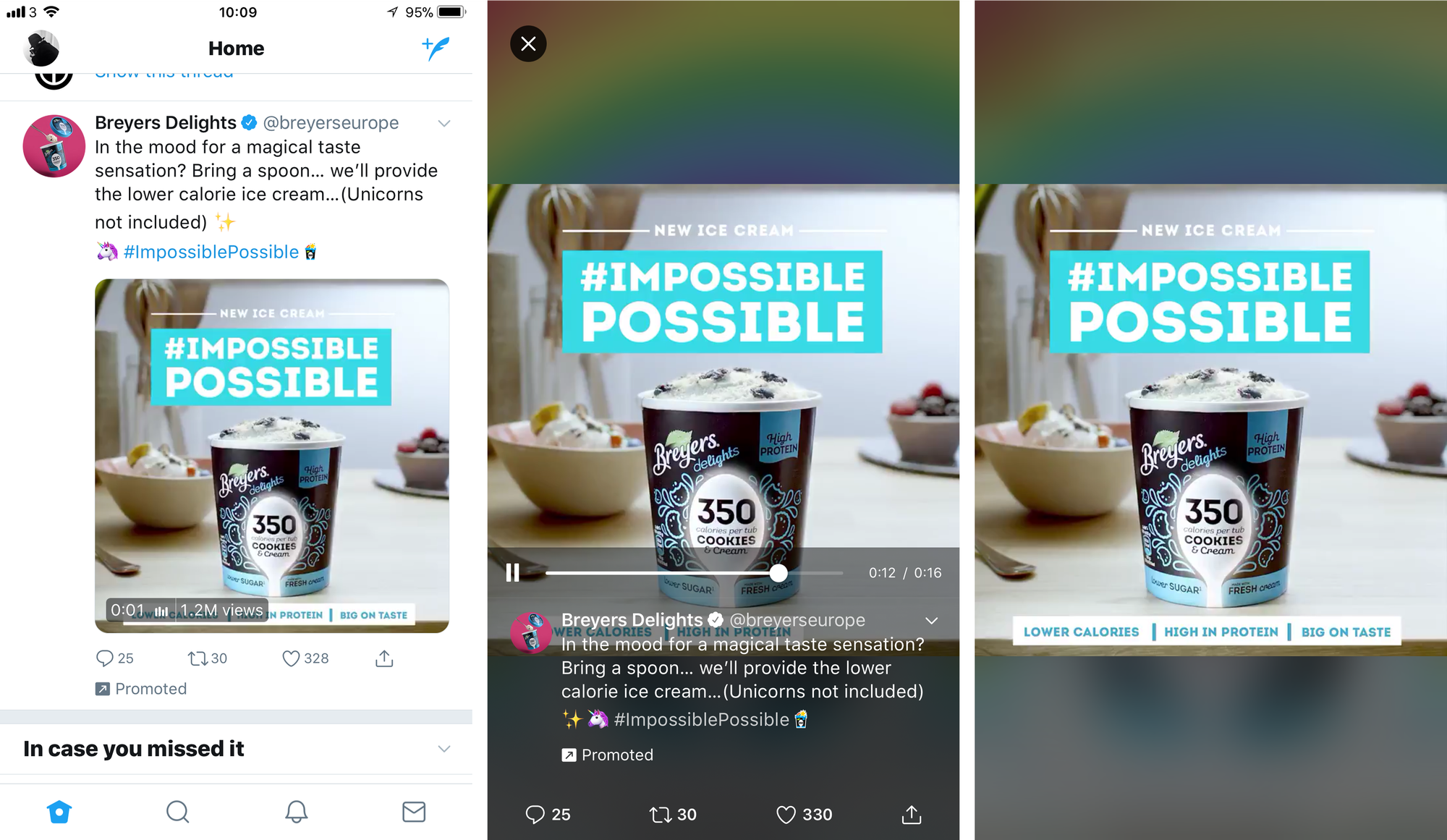Image resolution: width=1447 pixels, height=840 pixels.
Task: Expand the In case you missed it chevron
Action: point(444,749)
